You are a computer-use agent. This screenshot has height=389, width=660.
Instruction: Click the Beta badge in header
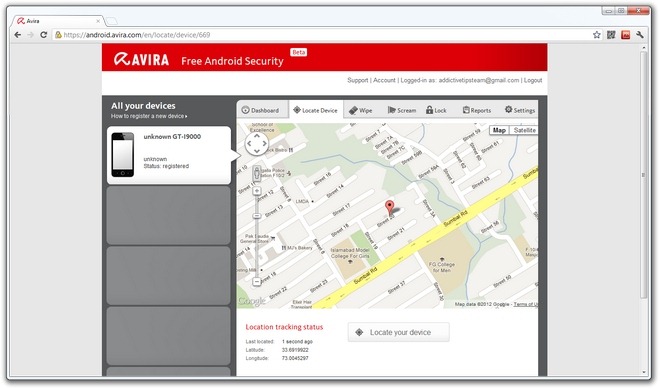tap(298, 52)
